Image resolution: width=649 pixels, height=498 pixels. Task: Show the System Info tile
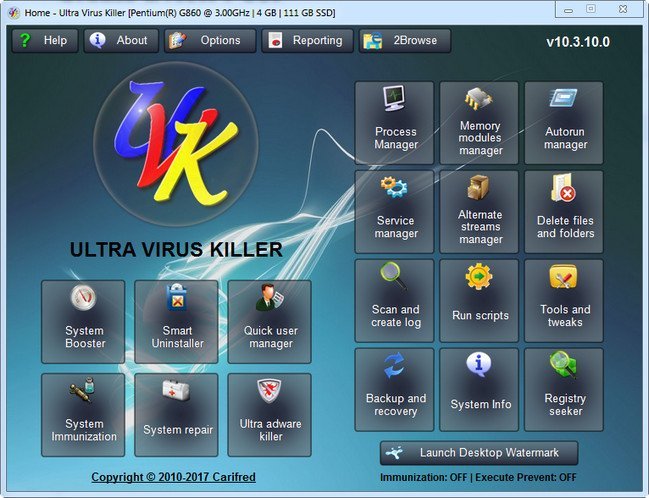pos(479,390)
